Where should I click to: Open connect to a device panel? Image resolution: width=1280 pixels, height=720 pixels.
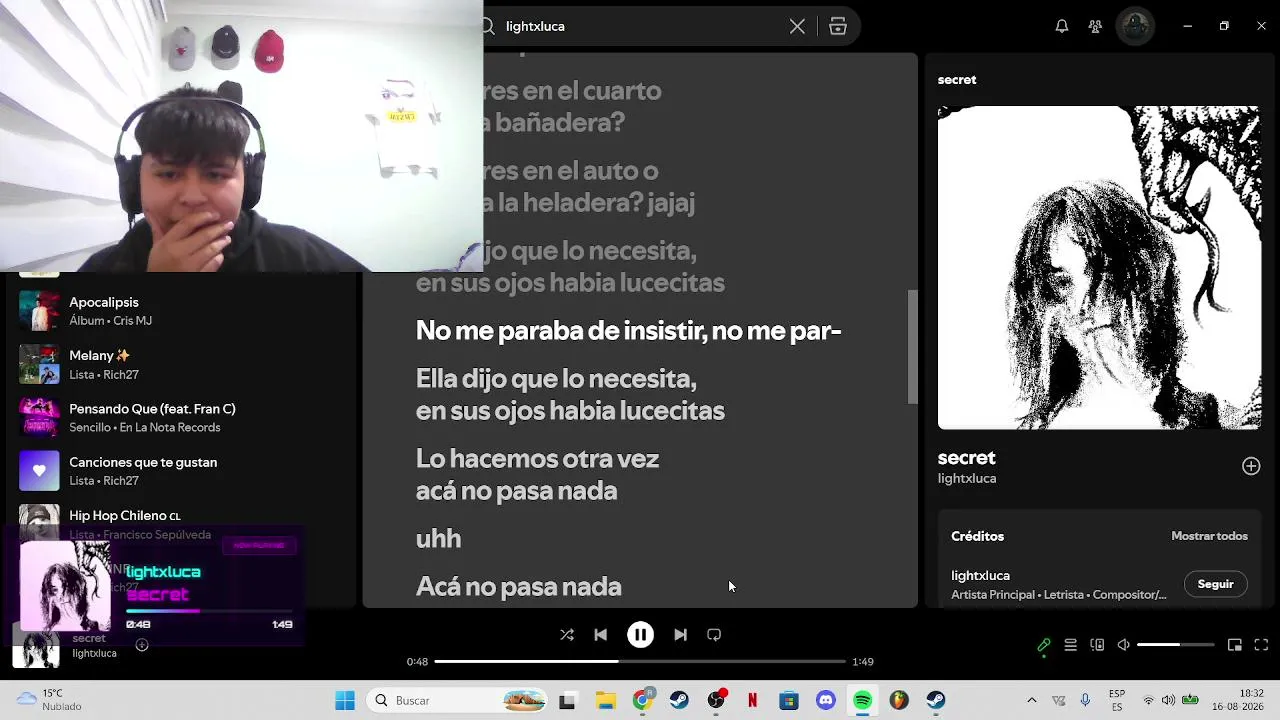(1097, 645)
